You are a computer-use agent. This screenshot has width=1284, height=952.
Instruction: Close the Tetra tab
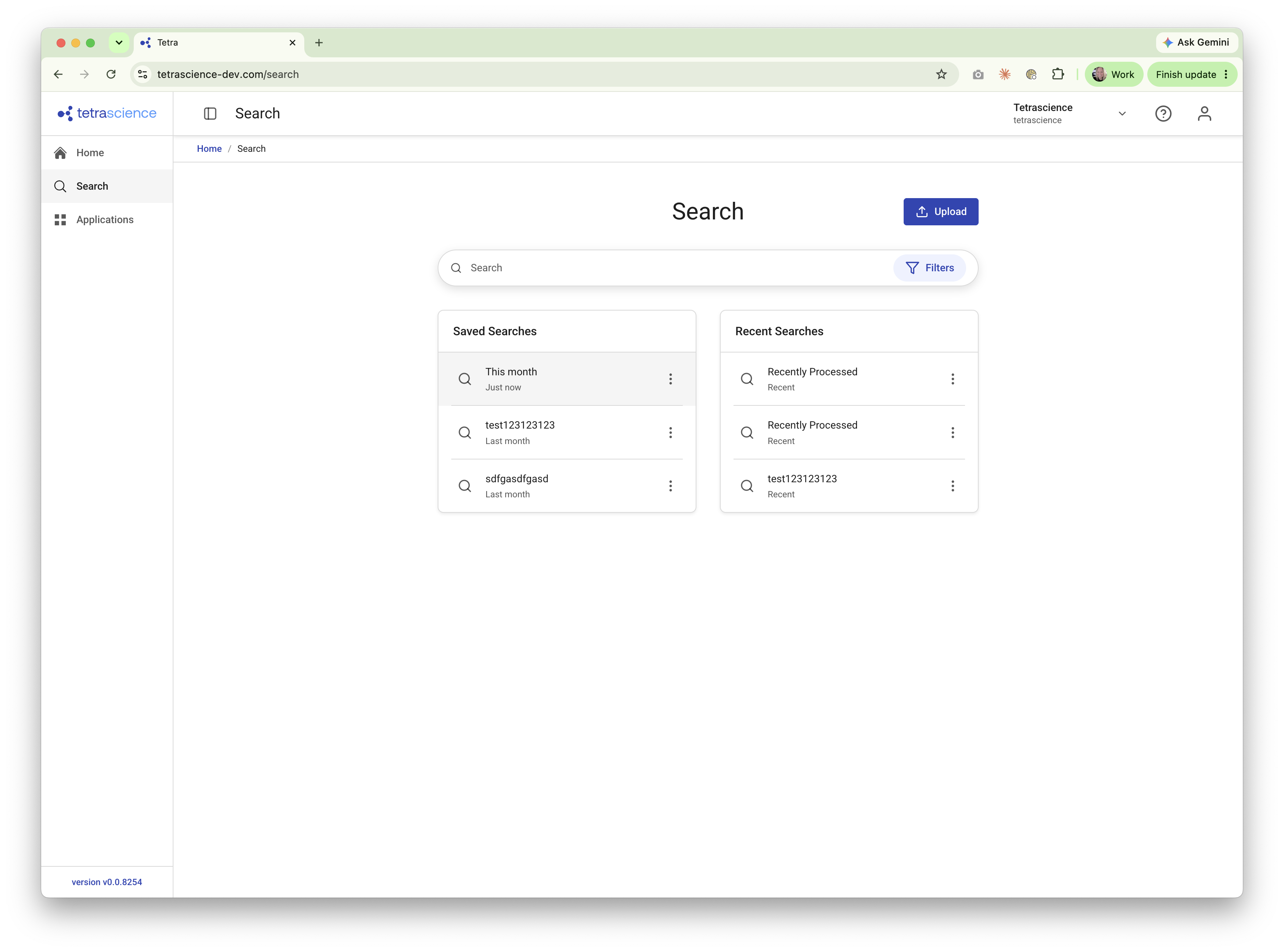click(292, 43)
